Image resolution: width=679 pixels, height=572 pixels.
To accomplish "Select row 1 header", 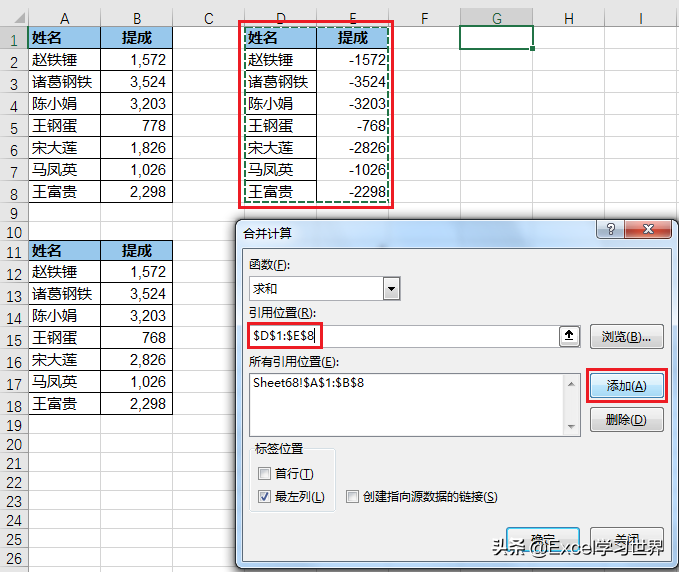I will click(14, 39).
